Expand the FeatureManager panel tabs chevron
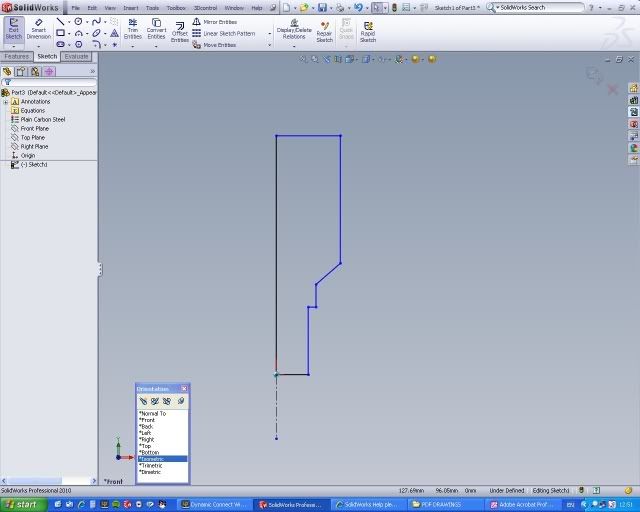 click(92, 71)
